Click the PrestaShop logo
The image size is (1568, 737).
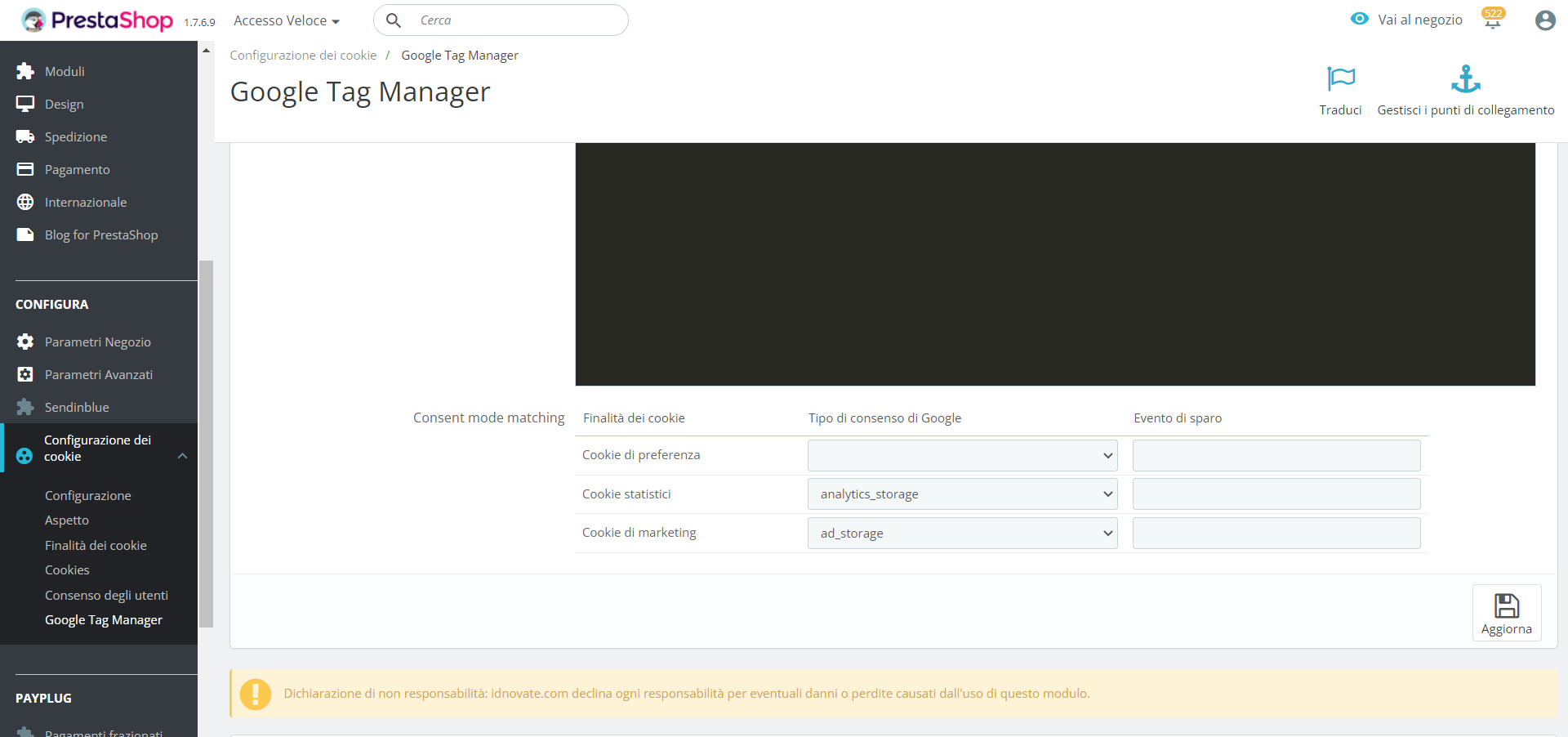(97, 20)
